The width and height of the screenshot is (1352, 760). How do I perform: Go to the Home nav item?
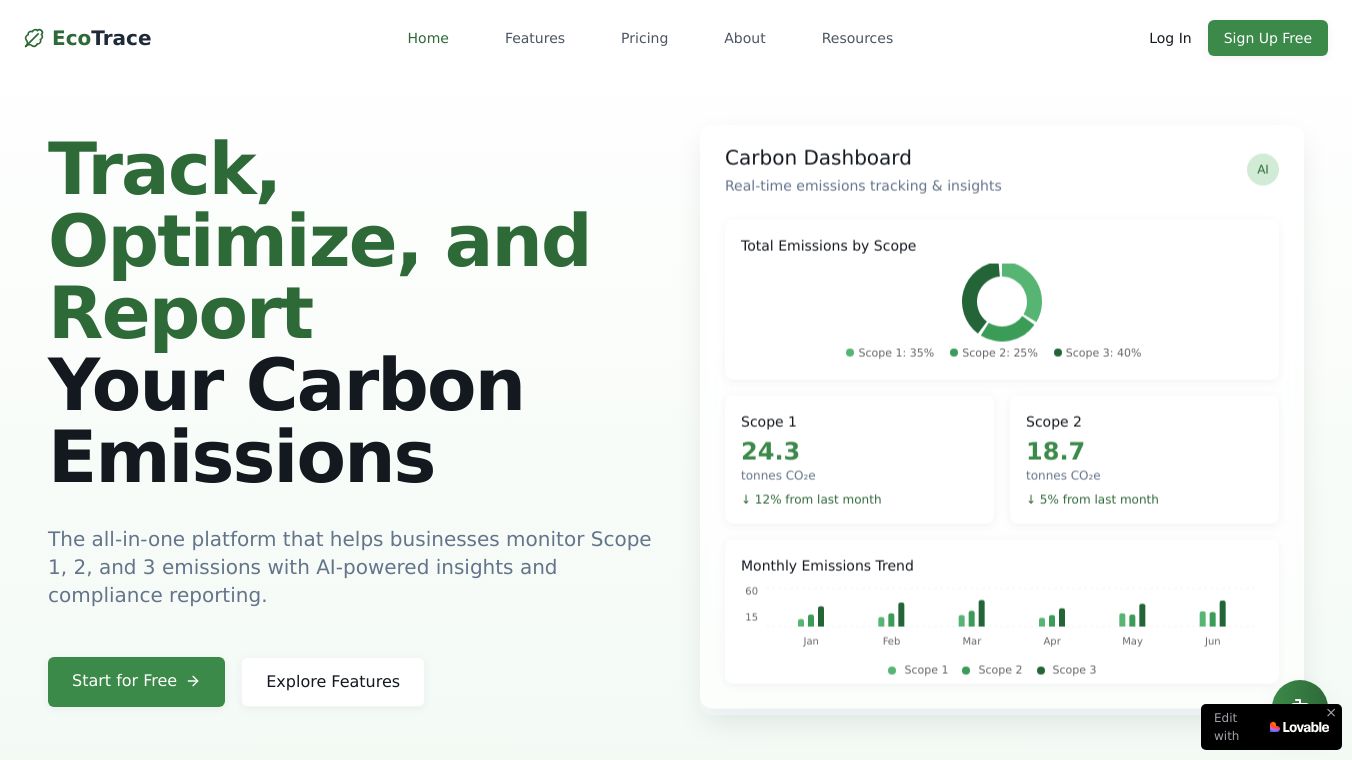(428, 38)
